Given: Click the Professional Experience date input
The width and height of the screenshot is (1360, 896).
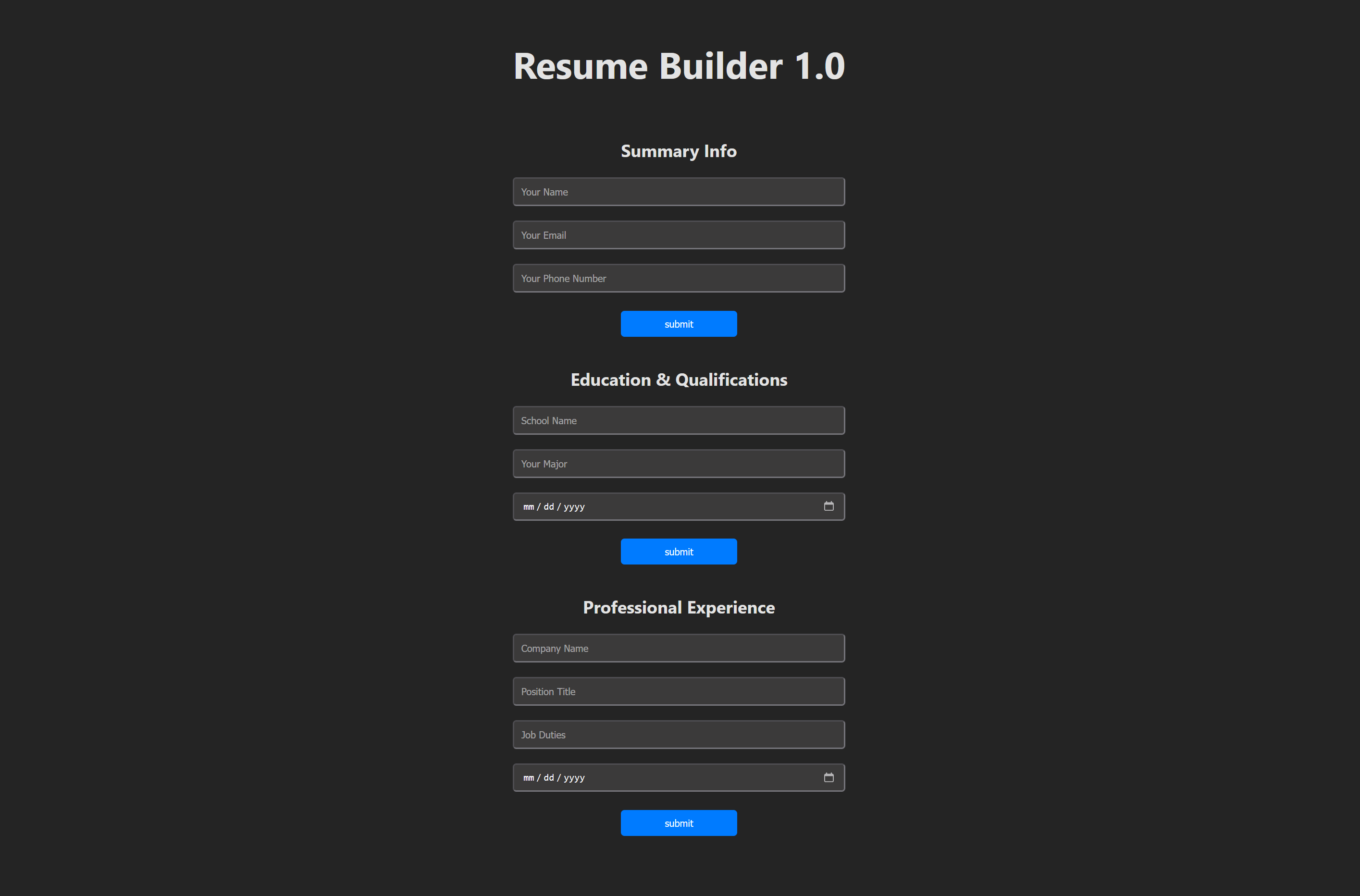Looking at the screenshot, I should [x=679, y=778].
